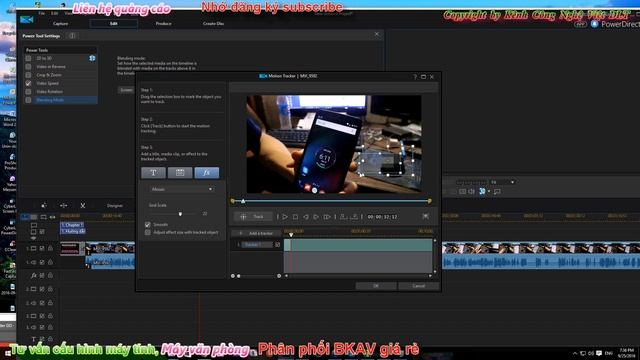The height and width of the screenshot is (360, 640).
Task: Click the Designer button above timeline
Action: pos(115,206)
